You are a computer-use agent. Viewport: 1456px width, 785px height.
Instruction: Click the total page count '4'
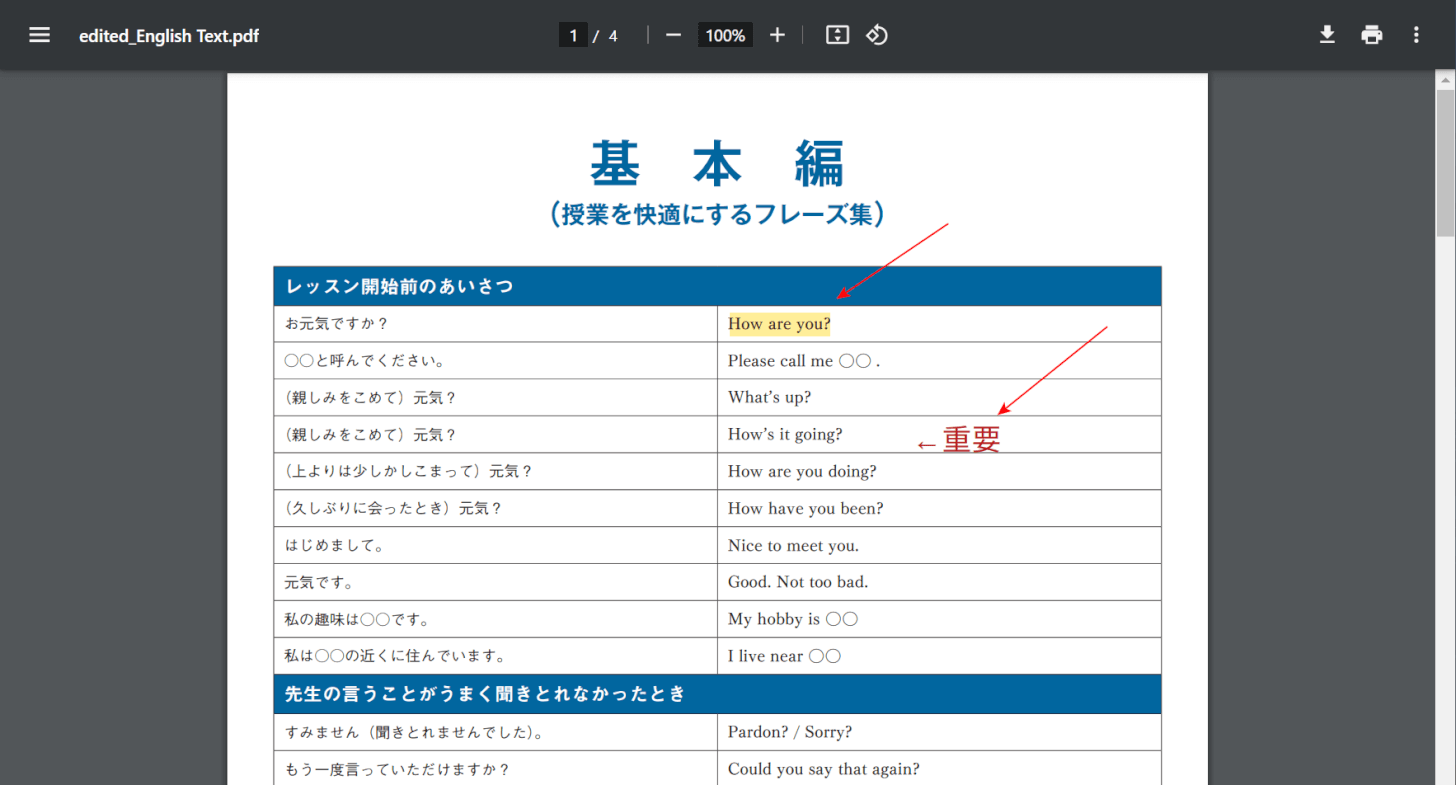point(613,36)
